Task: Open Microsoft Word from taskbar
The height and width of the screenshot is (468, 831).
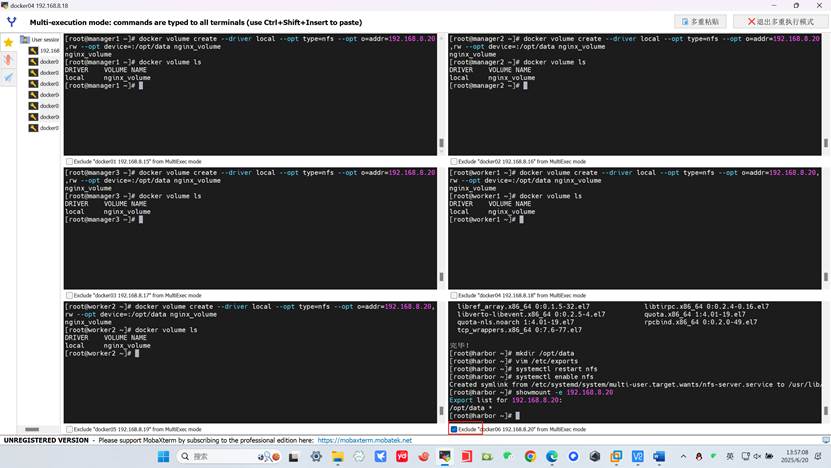Action: pos(659,456)
